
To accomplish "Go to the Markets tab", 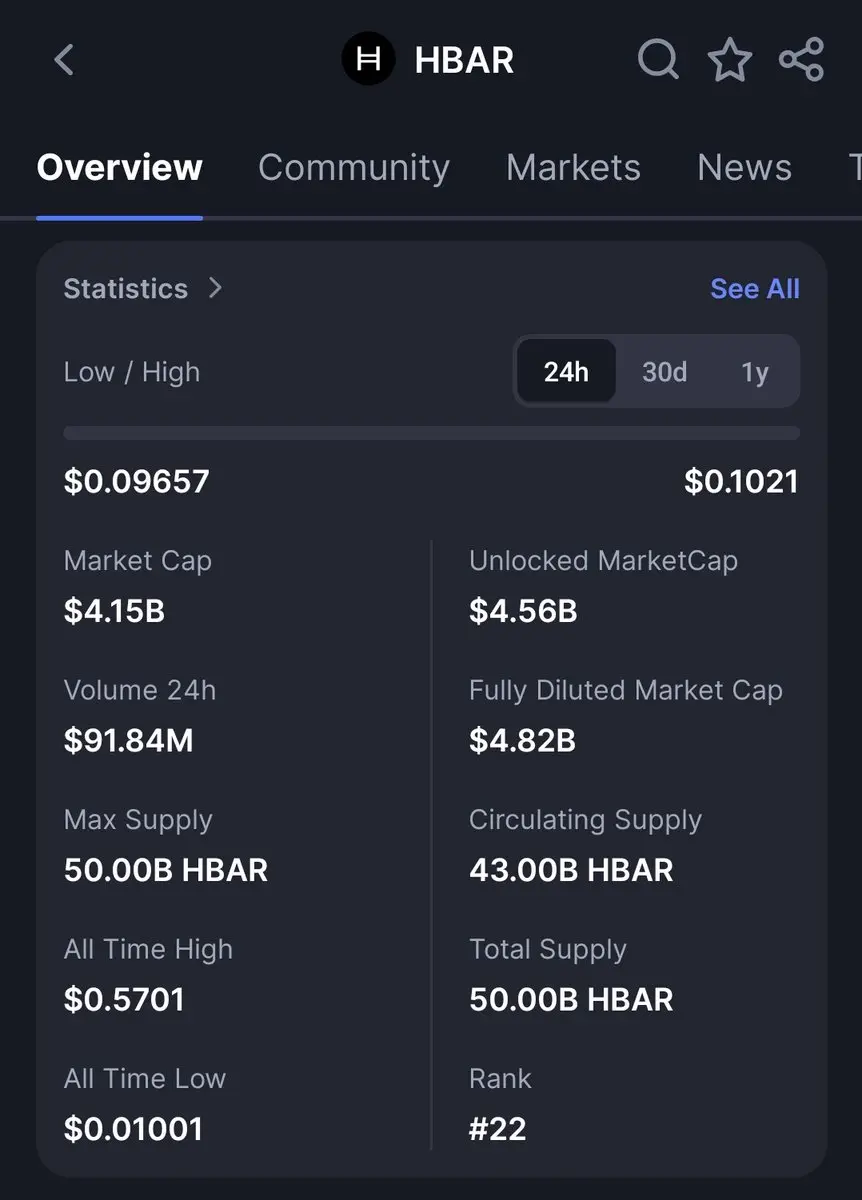I will pos(573,167).
